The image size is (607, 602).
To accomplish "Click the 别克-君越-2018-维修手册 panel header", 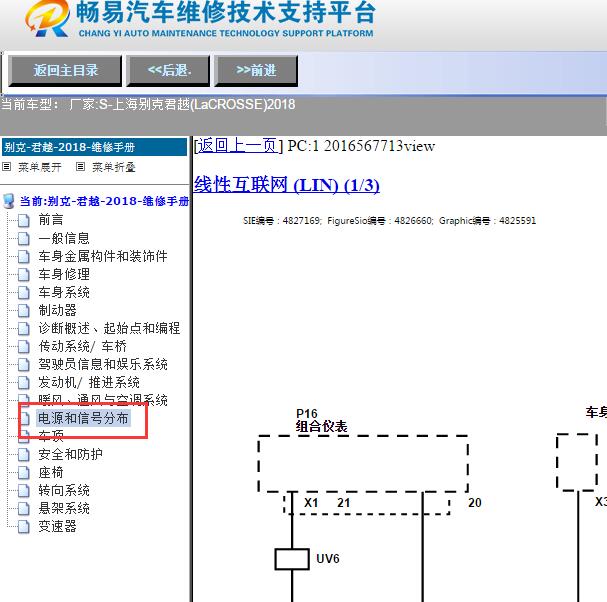I will tap(94, 147).
